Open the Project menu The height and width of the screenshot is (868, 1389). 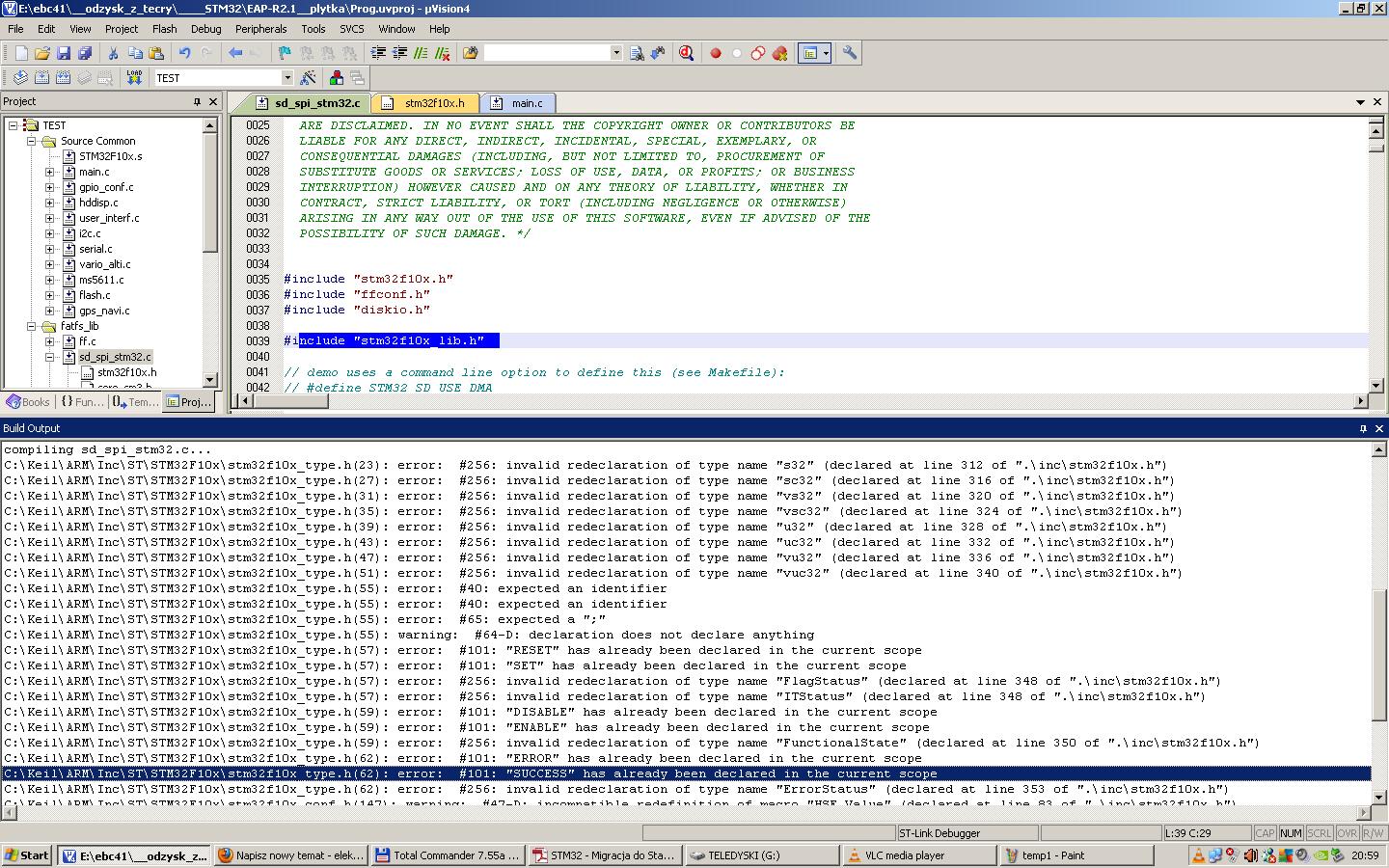(x=122, y=29)
